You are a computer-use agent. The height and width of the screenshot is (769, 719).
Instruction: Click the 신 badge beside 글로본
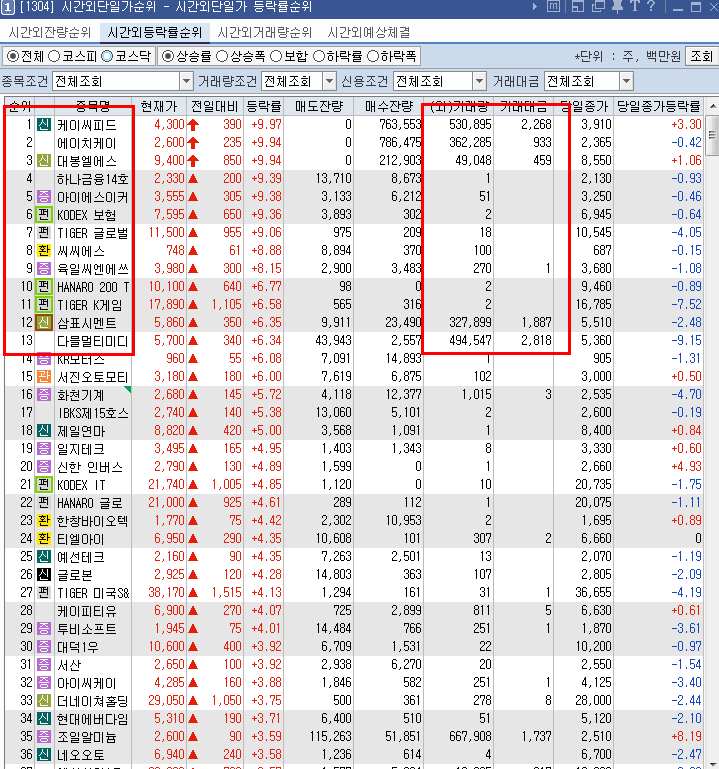point(44,574)
